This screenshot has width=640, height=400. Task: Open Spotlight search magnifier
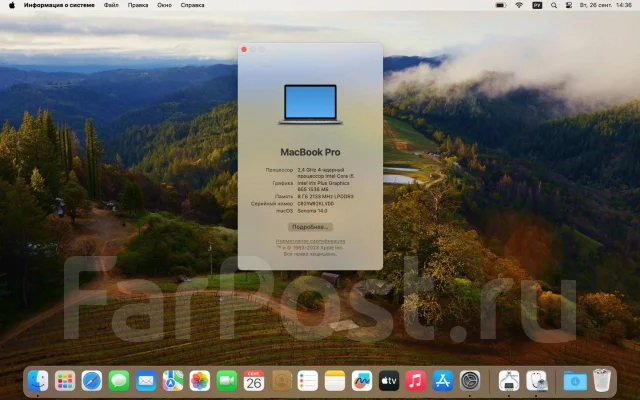[553, 5]
